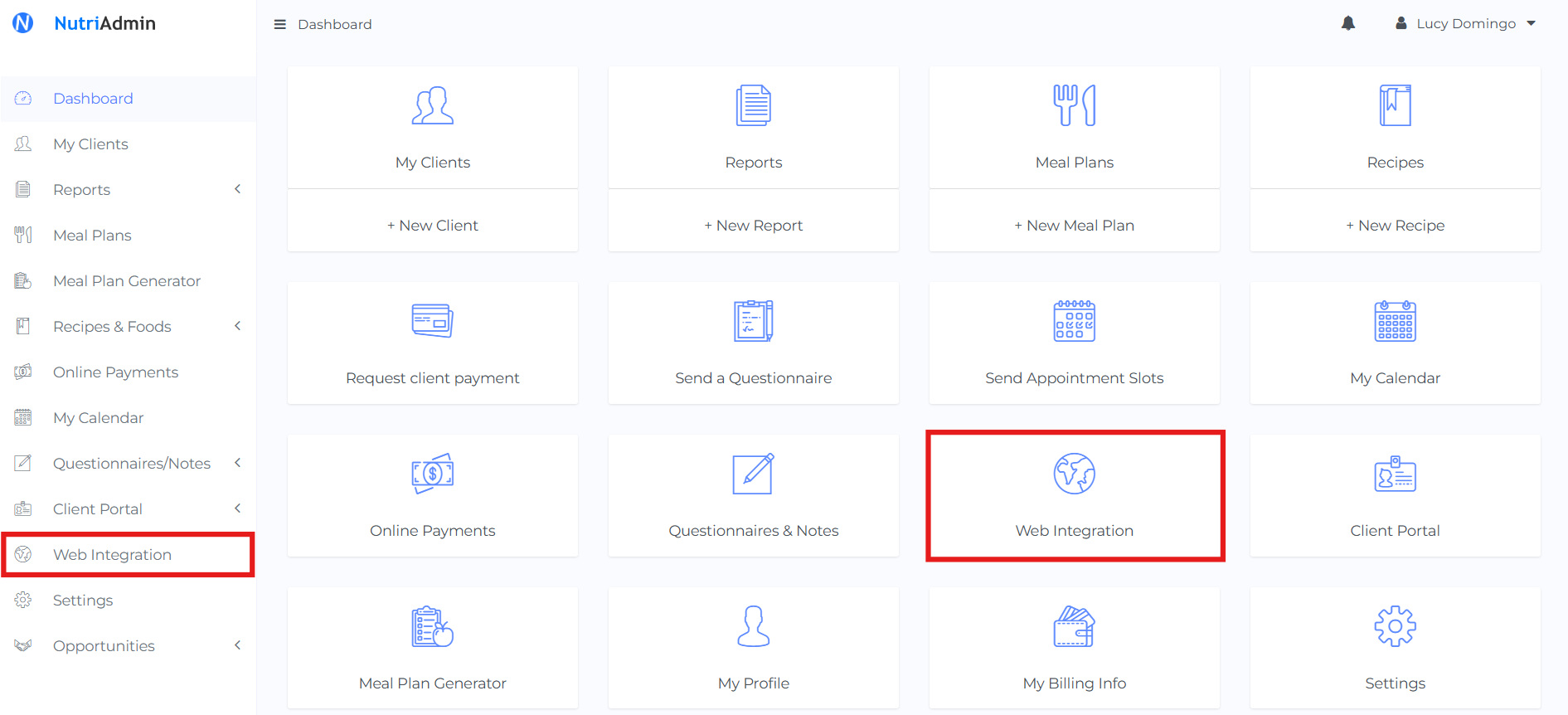The image size is (1568, 715).
Task: Click the My Calendar card icon
Action: pyautogui.click(x=1396, y=321)
